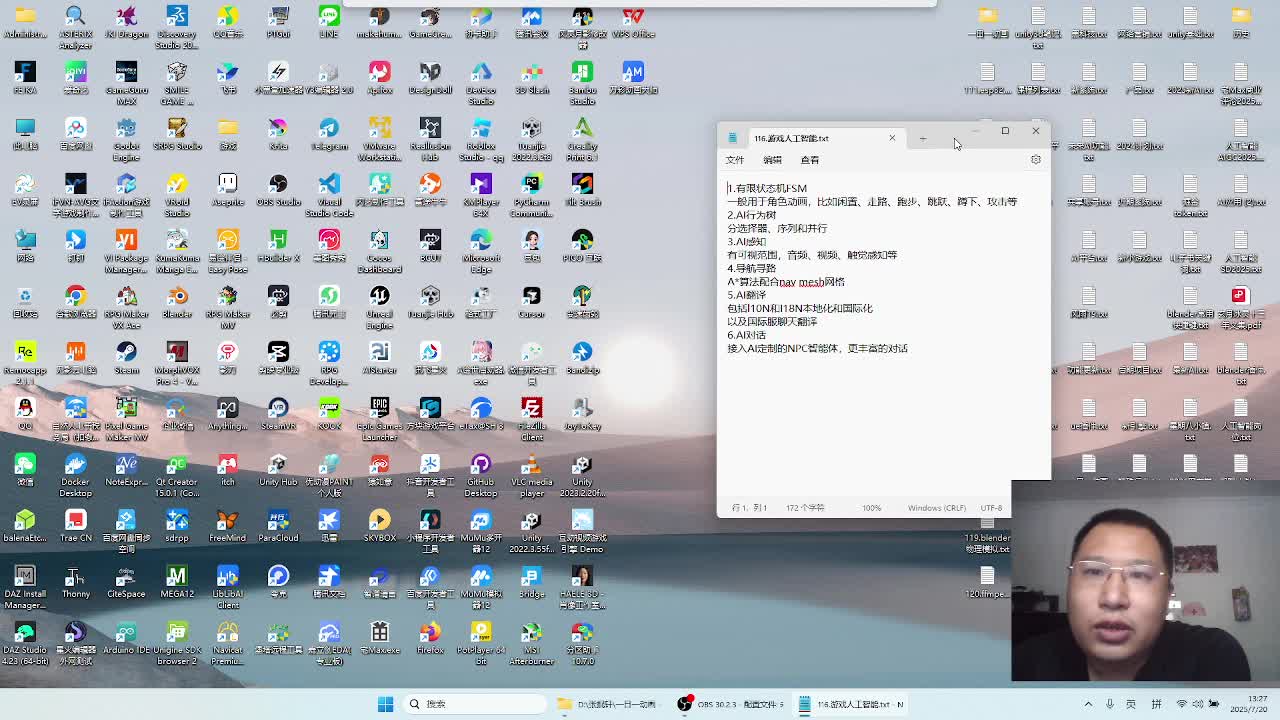Click the Epic Games Launcher icon

379,409
